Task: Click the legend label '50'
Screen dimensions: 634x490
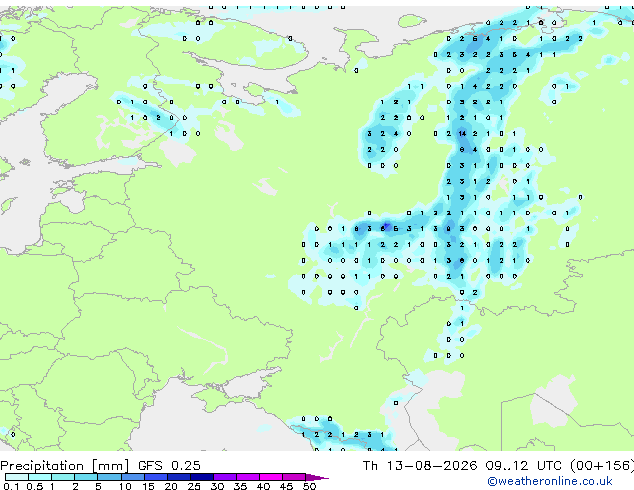Action: tap(309, 486)
